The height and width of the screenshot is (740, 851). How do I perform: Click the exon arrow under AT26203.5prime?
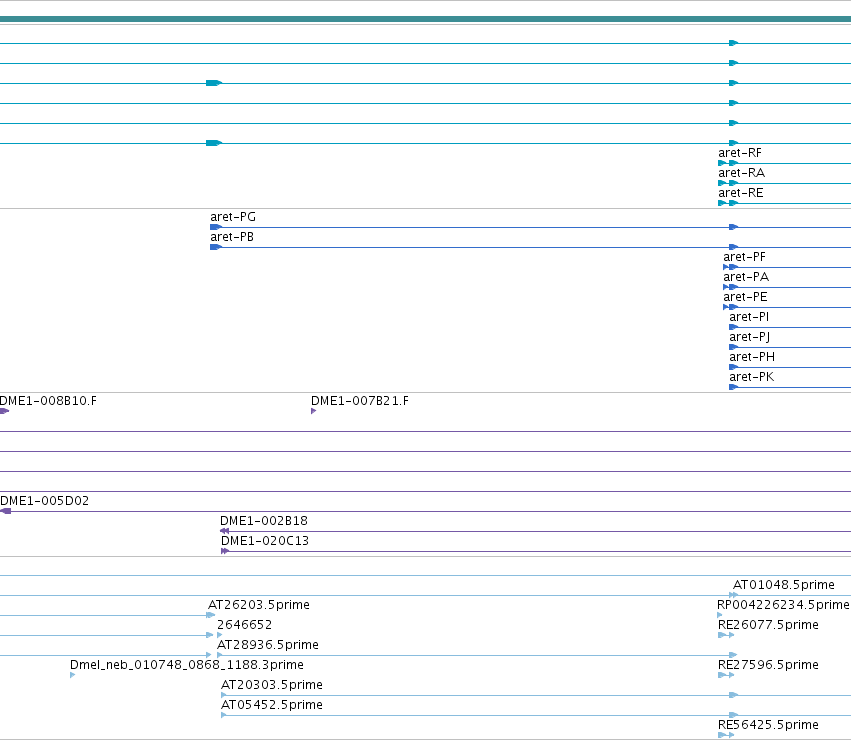211,615
